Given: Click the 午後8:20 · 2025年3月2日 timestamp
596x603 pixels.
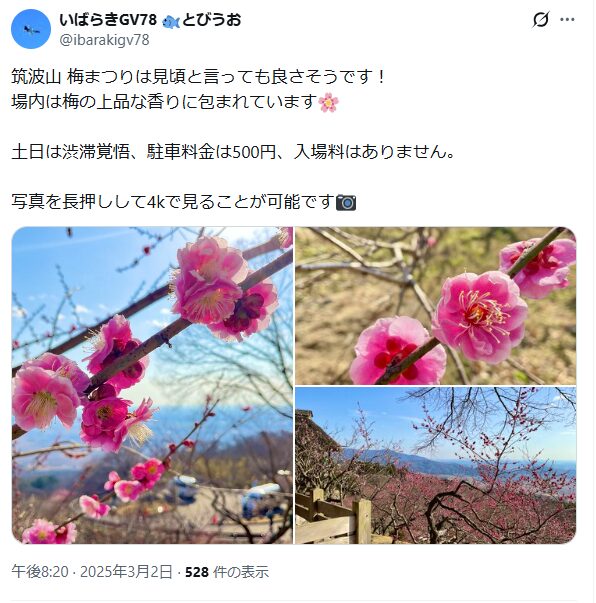Looking at the screenshot, I should pyautogui.click(x=92, y=572).
